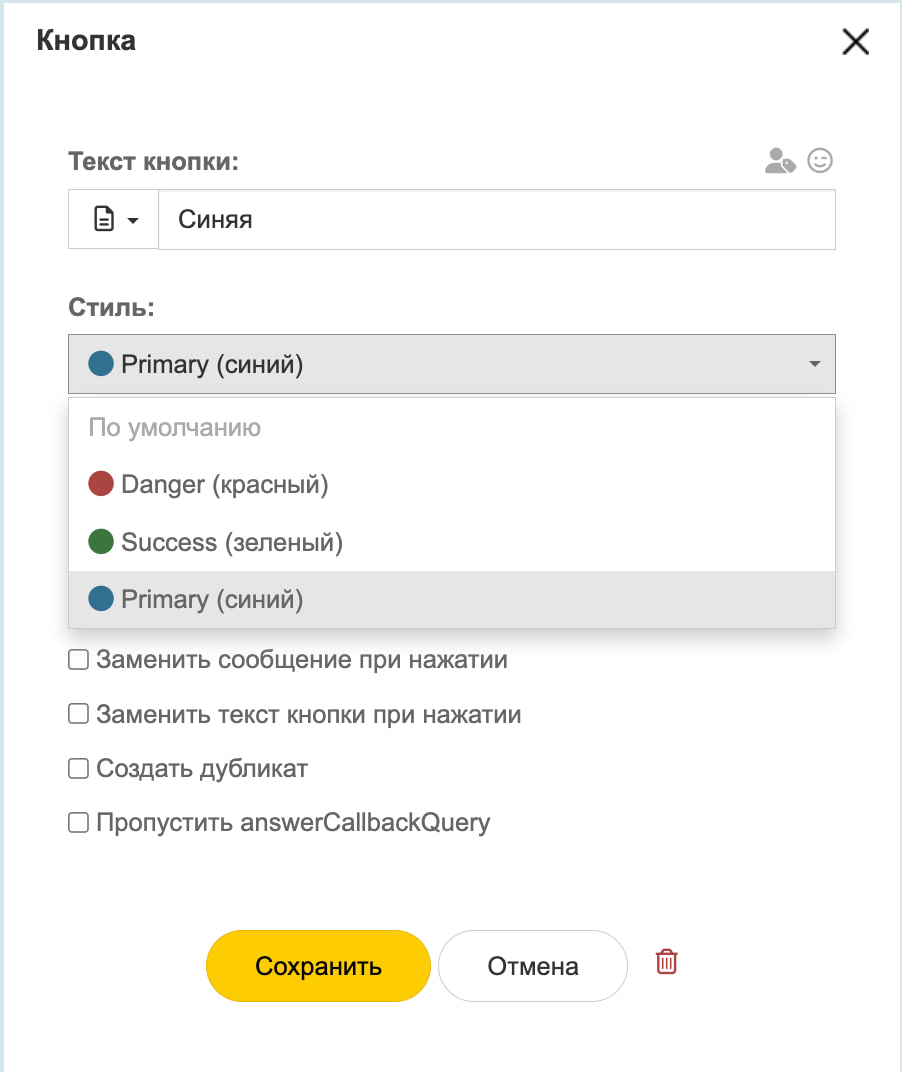902x1072 pixels.
Task: Click the document type icon
Action: point(103,220)
